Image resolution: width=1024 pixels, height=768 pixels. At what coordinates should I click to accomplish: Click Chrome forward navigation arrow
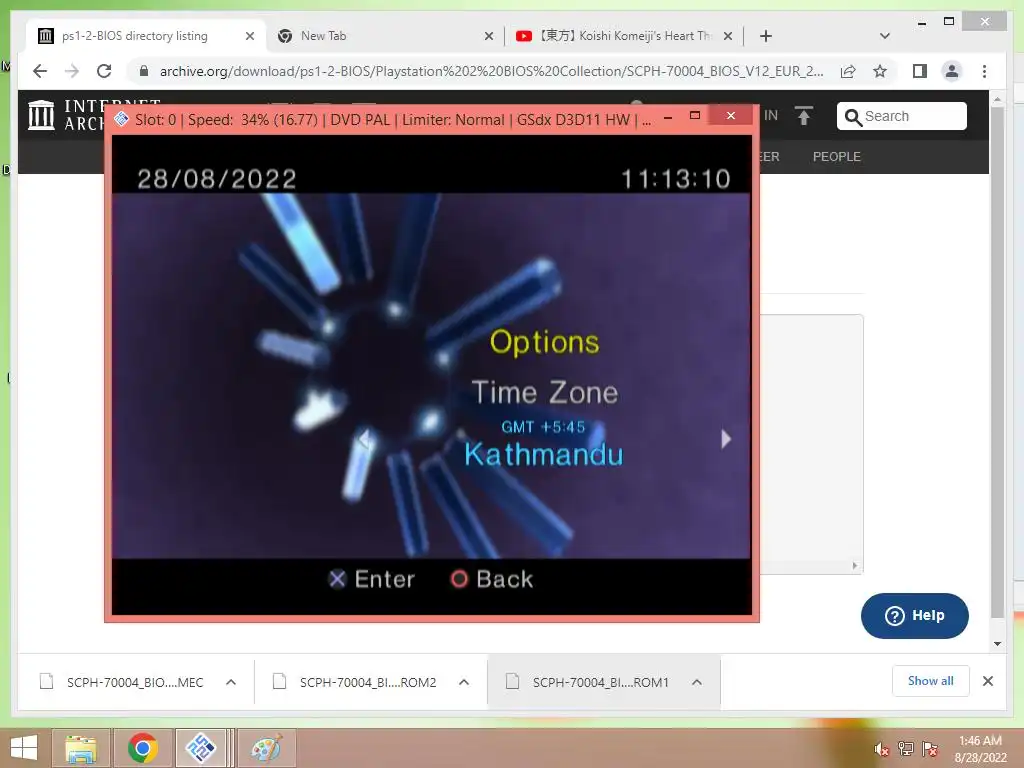(x=72, y=71)
